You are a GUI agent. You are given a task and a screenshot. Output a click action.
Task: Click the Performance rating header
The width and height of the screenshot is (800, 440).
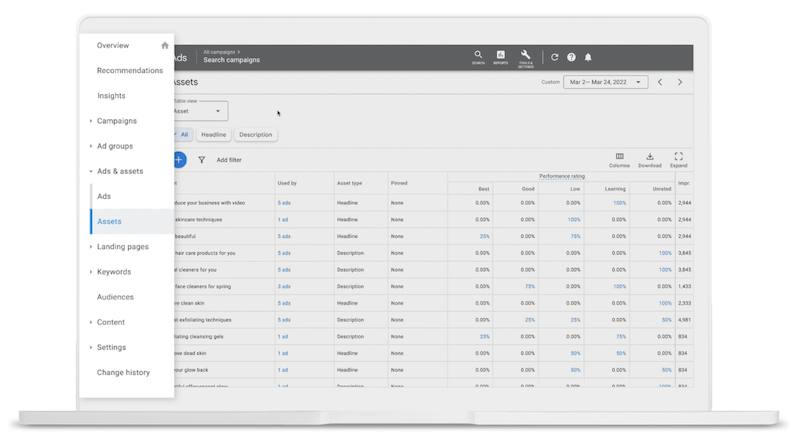(x=562, y=176)
